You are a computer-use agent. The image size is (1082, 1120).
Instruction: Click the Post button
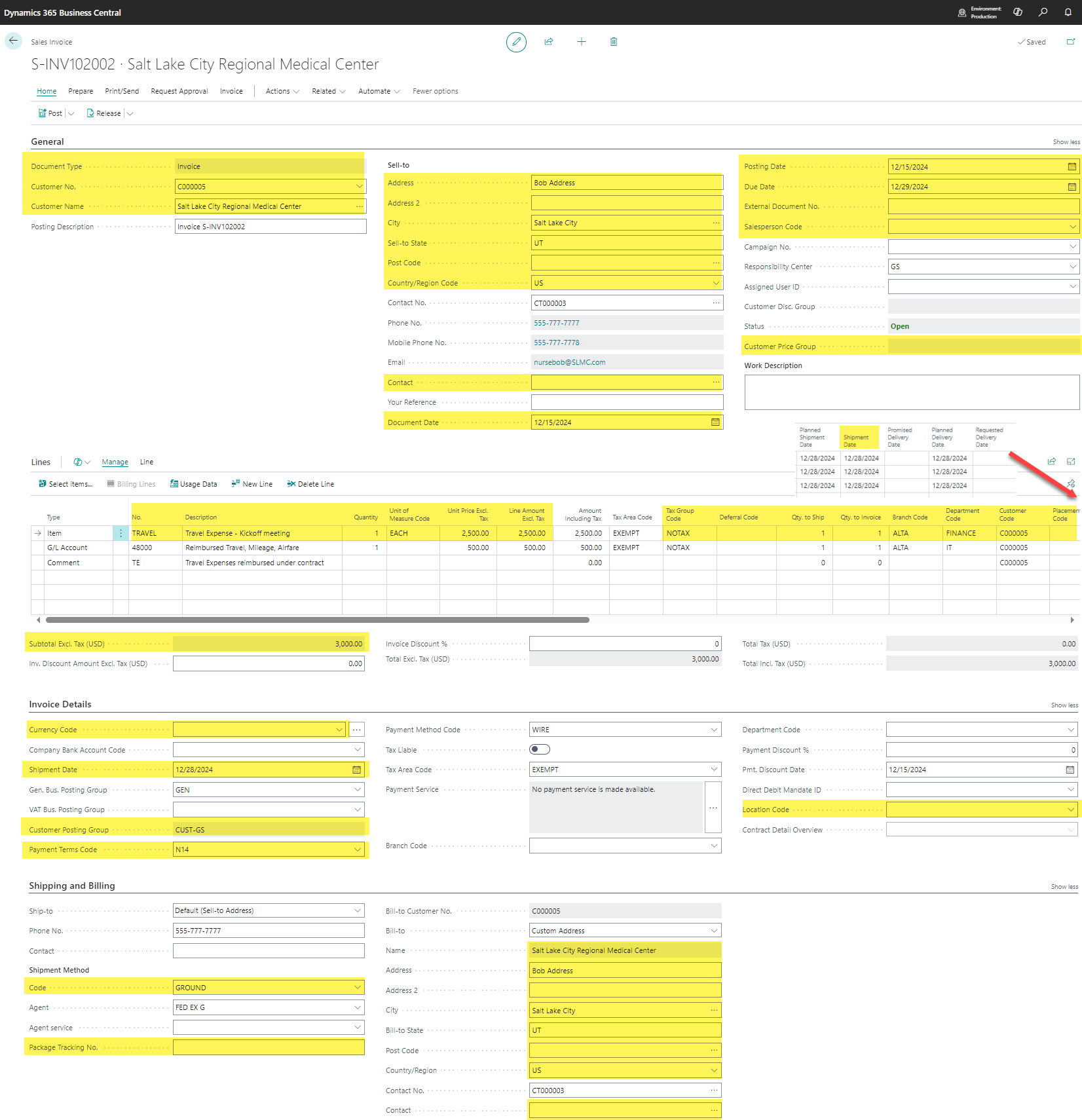50,113
